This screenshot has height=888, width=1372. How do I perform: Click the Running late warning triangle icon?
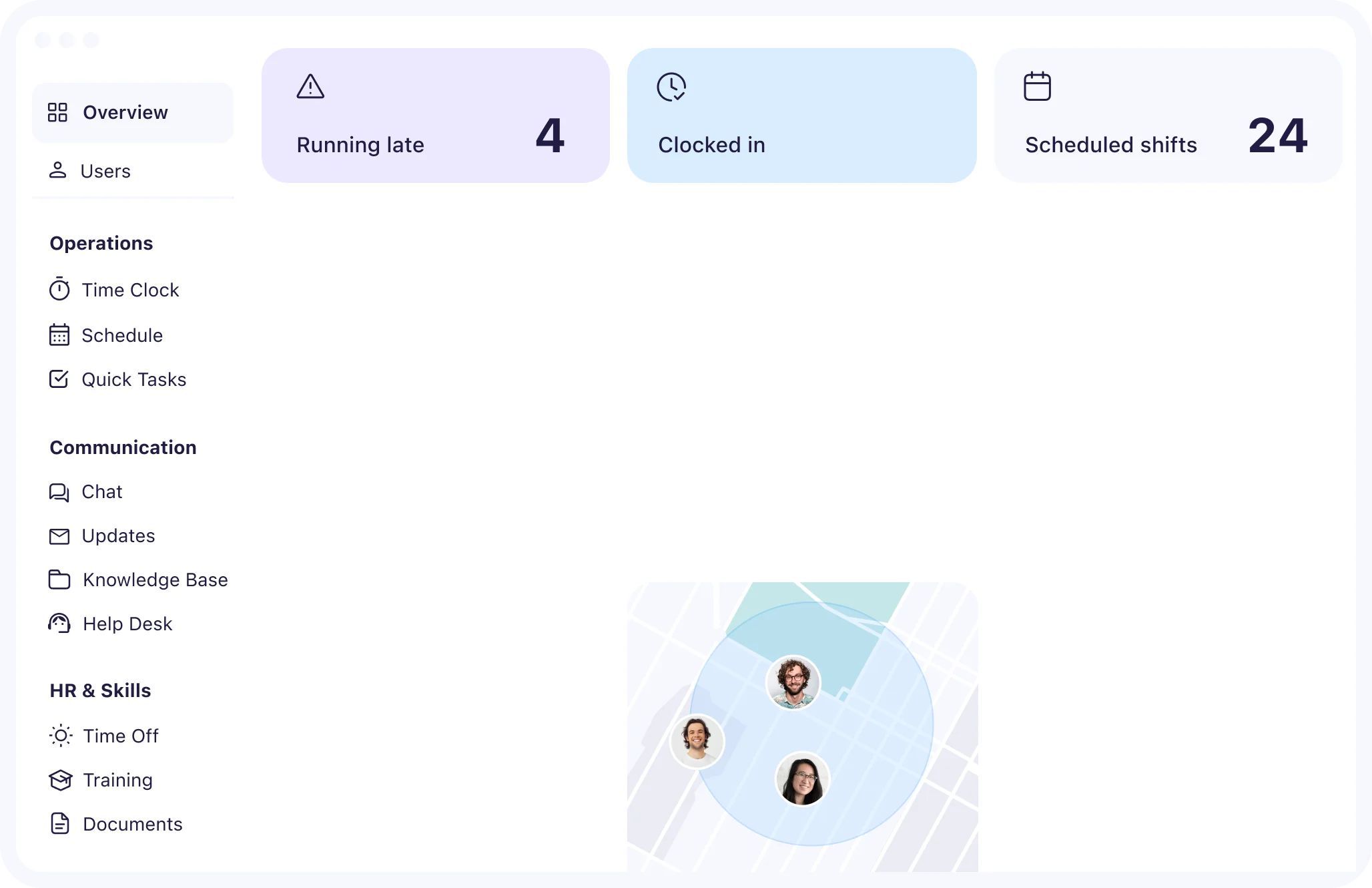pyautogui.click(x=310, y=87)
